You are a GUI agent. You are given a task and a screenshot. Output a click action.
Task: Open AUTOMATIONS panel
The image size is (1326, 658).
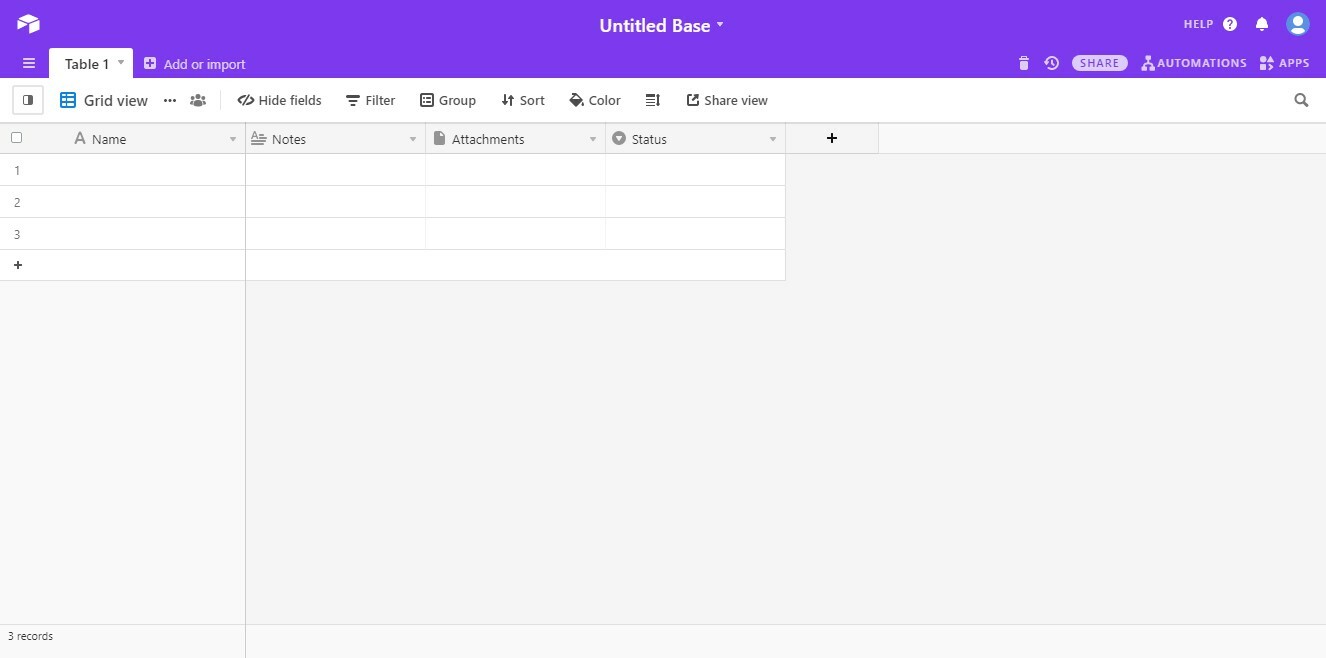tap(1194, 63)
